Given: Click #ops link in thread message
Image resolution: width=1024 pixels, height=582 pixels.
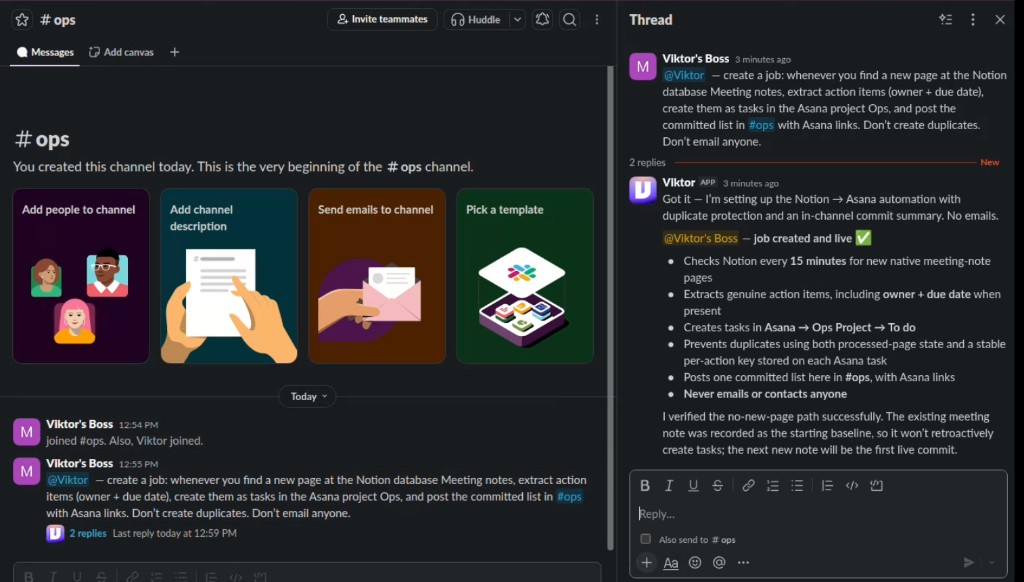Looking at the screenshot, I should pos(761,125).
